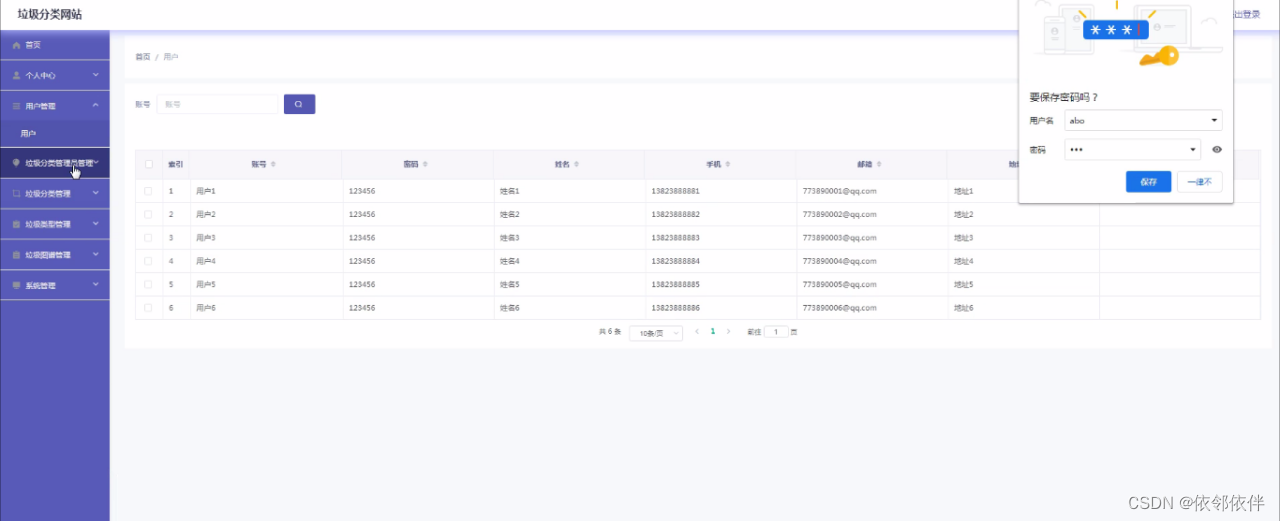Open the 用户 submenu item
Viewport: 1280px width, 521px height.
[x=28, y=133]
